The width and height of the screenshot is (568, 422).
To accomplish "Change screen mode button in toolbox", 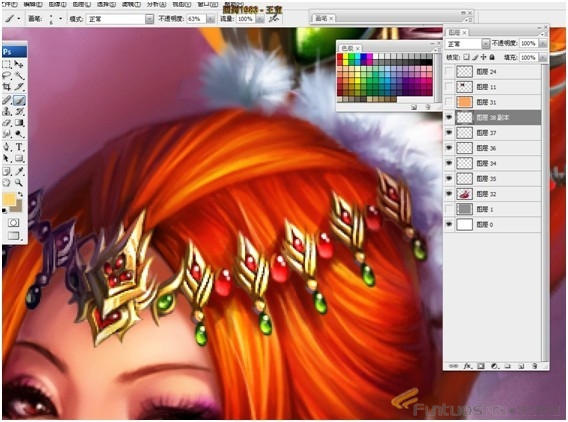I will 14,235.
